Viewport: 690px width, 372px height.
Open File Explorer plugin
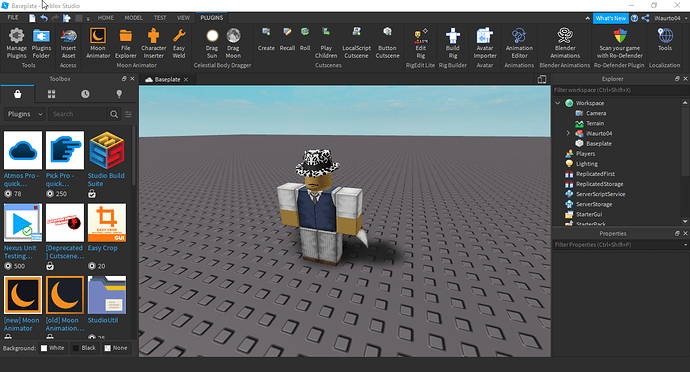[x=125, y=43]
